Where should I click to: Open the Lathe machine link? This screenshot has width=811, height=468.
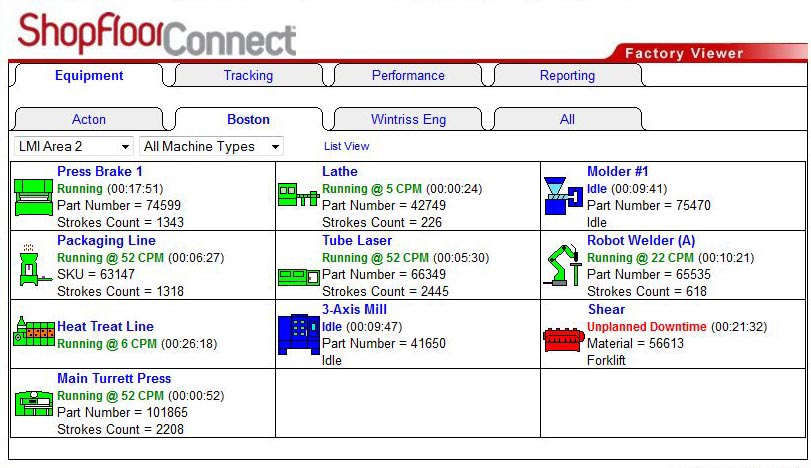click(x=340, y=171)
